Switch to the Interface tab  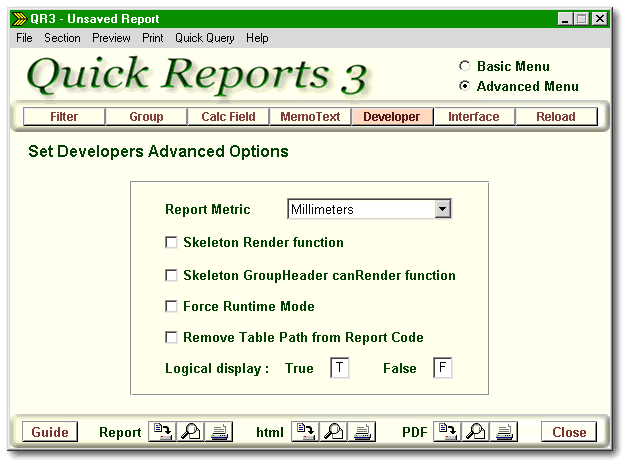474,116
